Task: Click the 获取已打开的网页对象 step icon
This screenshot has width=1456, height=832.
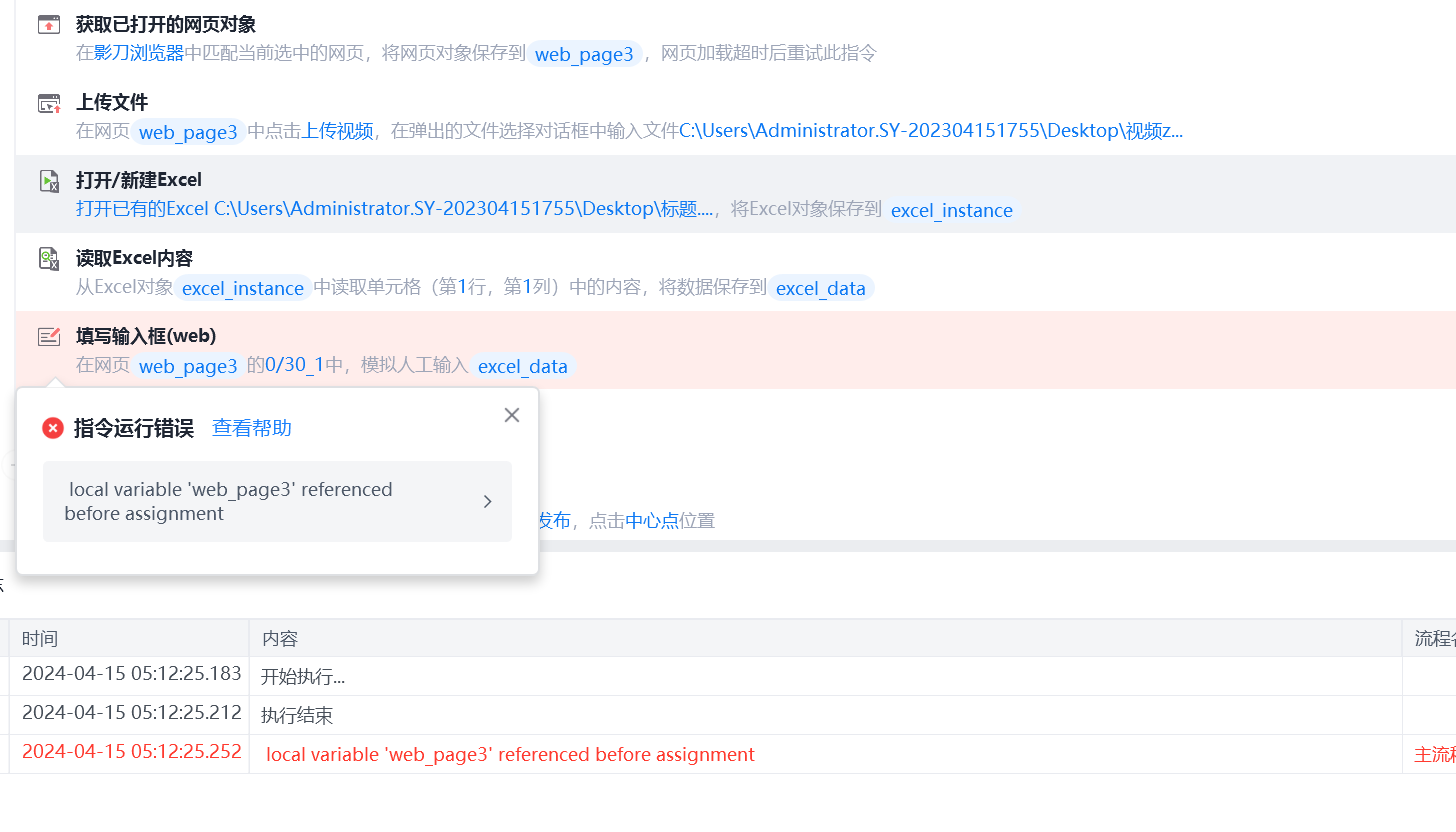Action: point(49,25)
